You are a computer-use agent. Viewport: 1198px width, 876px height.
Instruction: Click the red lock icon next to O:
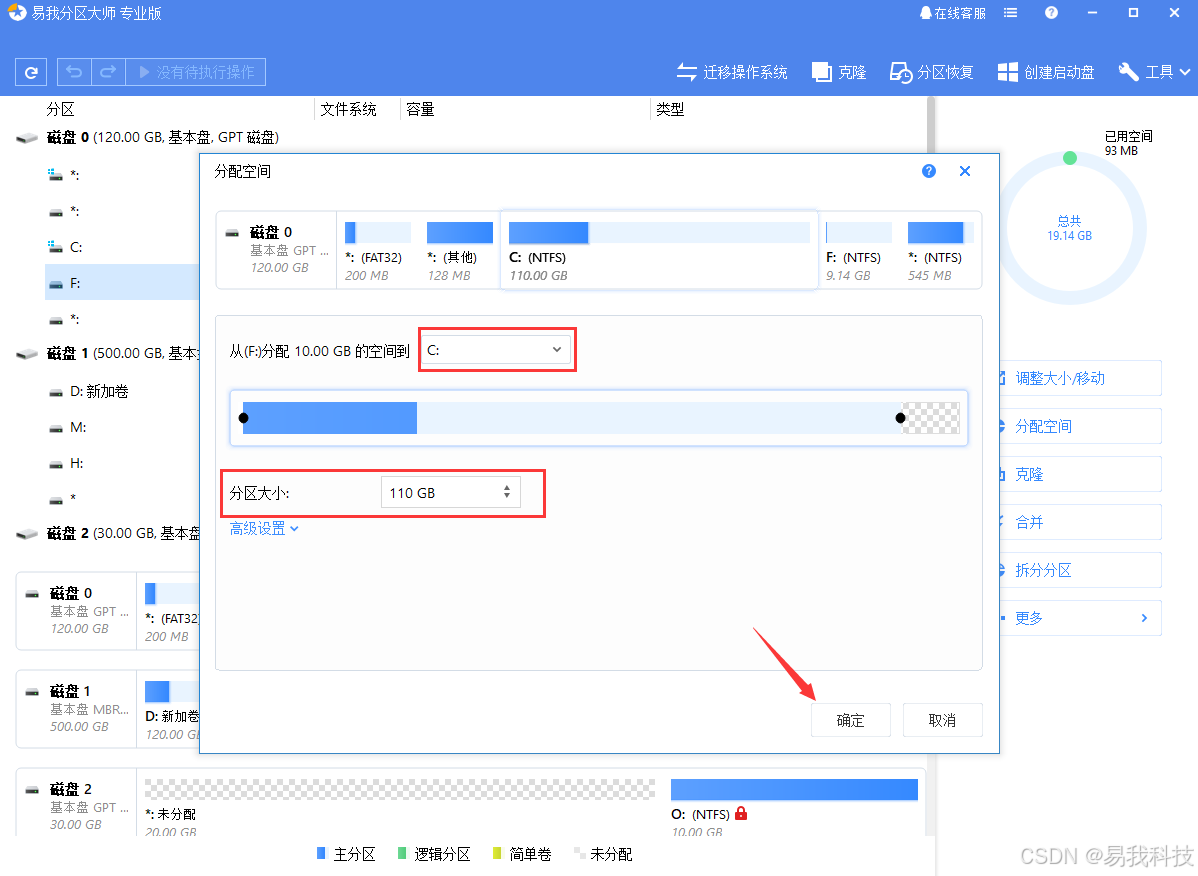click(x=740, y=813)
